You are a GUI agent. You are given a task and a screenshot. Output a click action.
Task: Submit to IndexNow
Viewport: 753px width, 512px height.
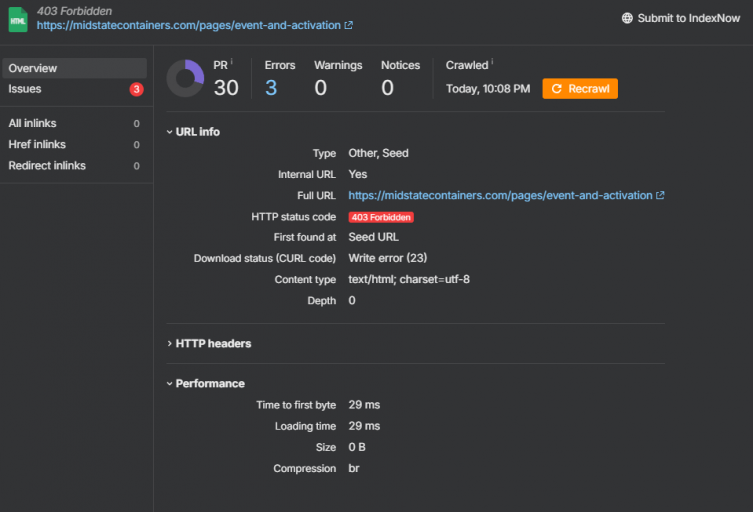pos(681,18)
